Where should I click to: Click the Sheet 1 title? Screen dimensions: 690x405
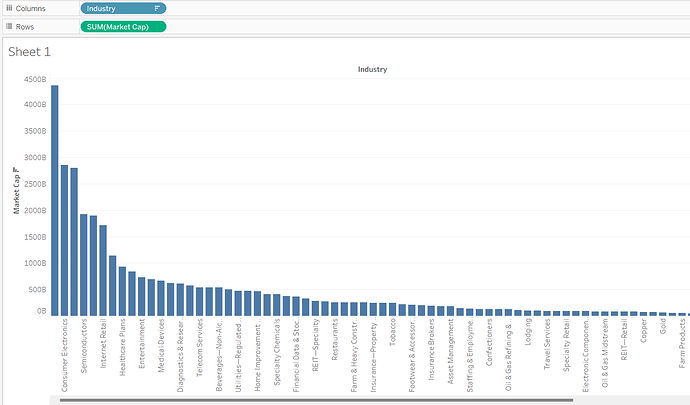tap(28, 52)
